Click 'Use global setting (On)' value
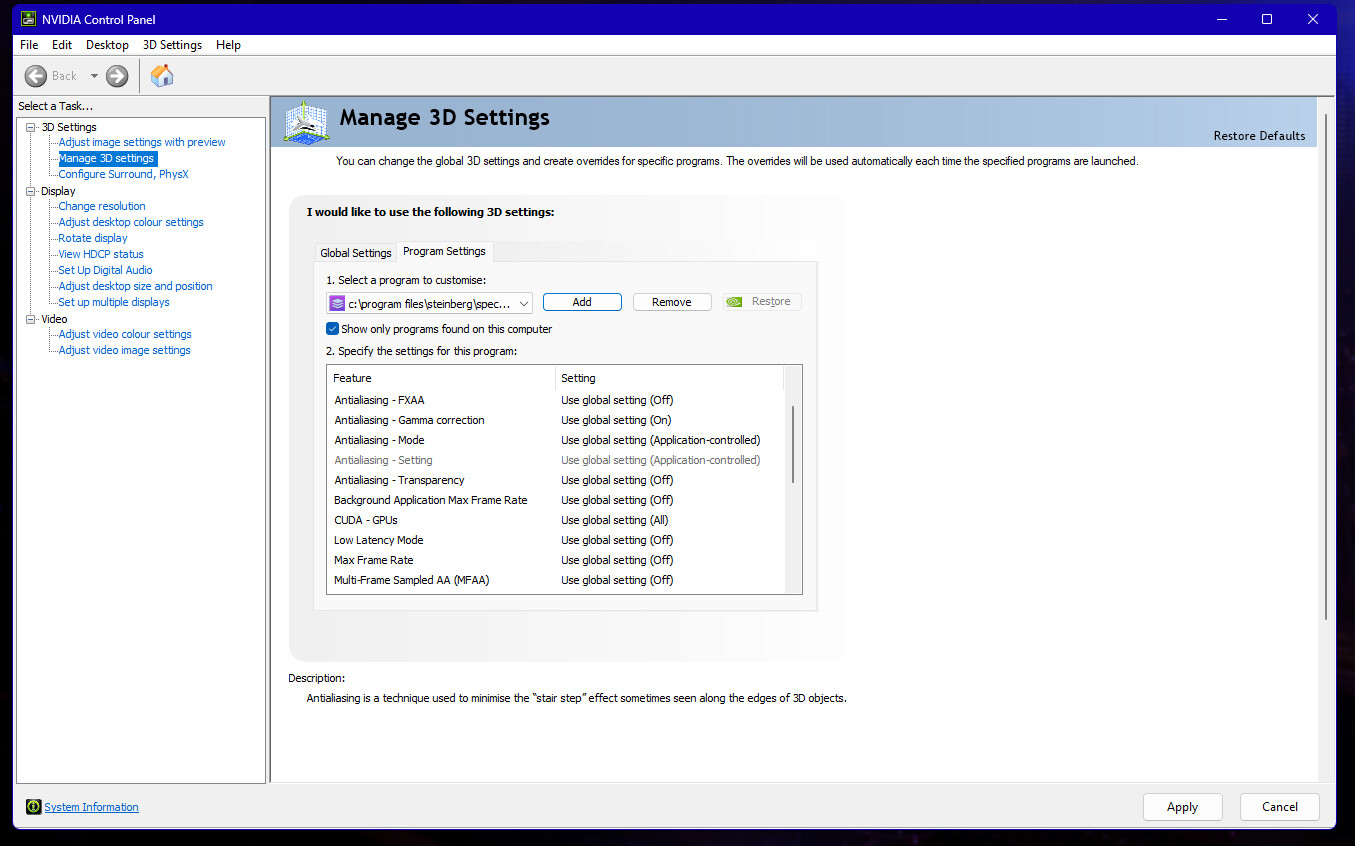 (616, 420)
